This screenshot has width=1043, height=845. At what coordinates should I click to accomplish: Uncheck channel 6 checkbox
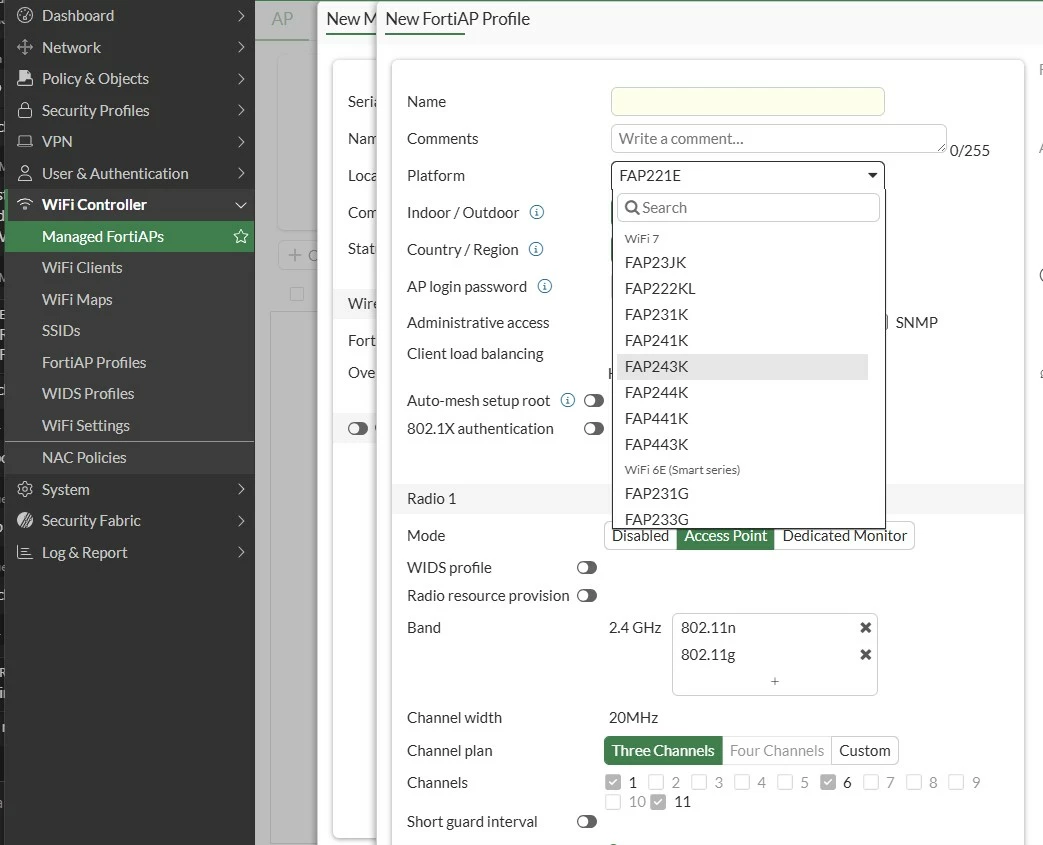[x=827, y=782]
